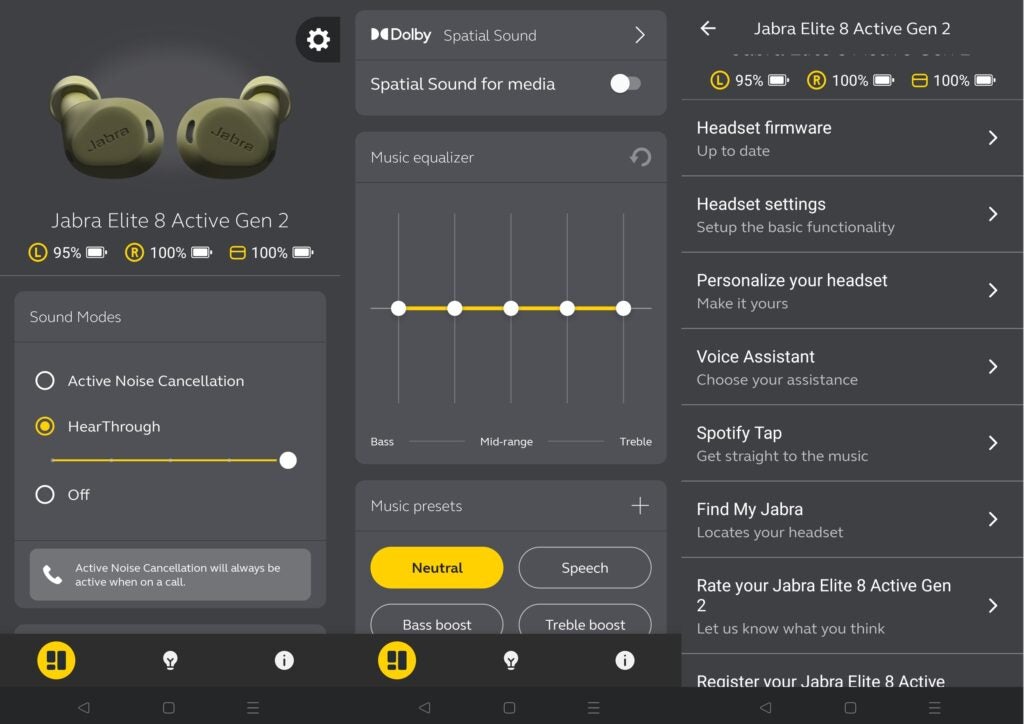Tap the right earbud battery indicator on the home screen

coord(168,253)
